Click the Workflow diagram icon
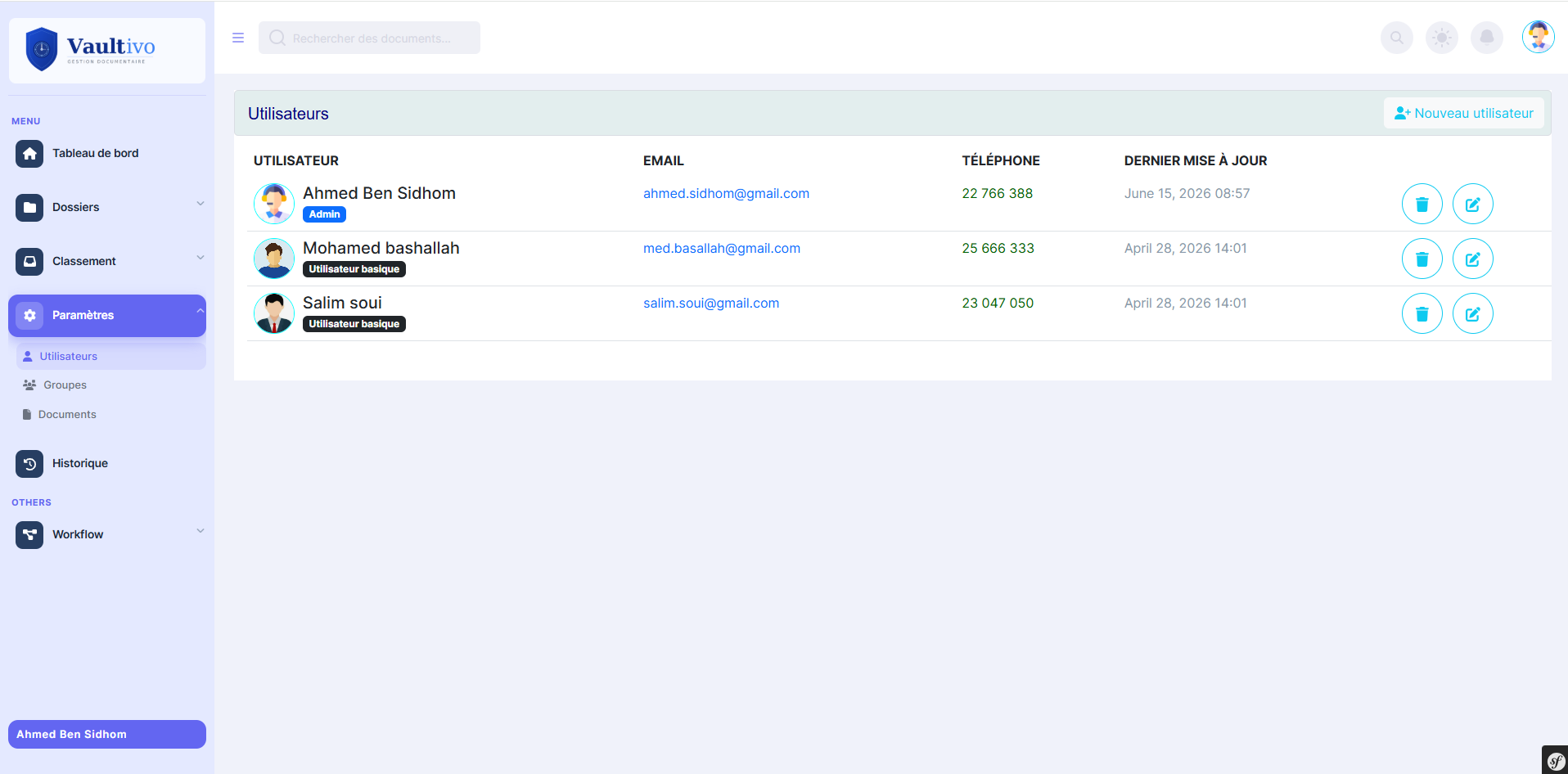 point(29,534)
